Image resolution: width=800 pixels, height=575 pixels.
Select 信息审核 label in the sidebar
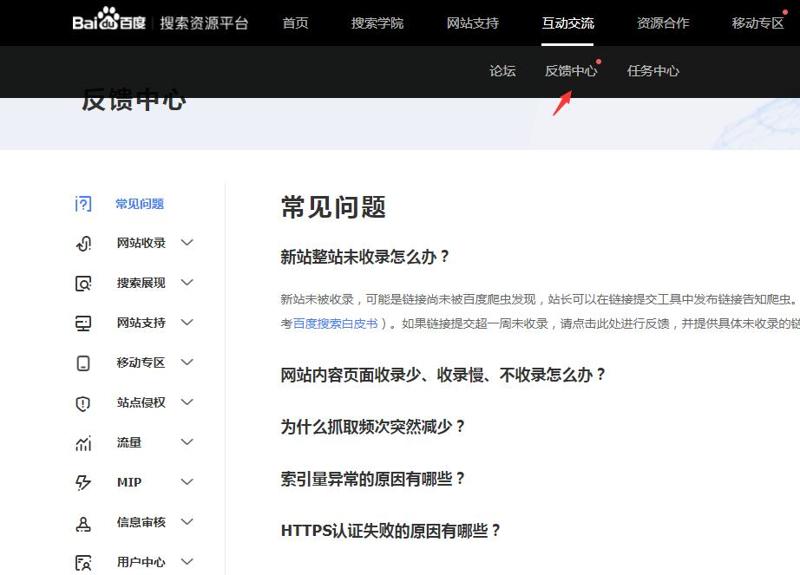point(141,522)
